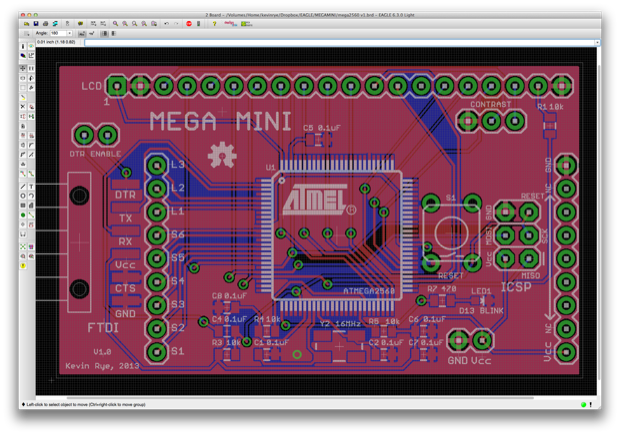Open the Autorouter tool
Image resolution: width=620 pixels, height=435 pixels.
31,247
